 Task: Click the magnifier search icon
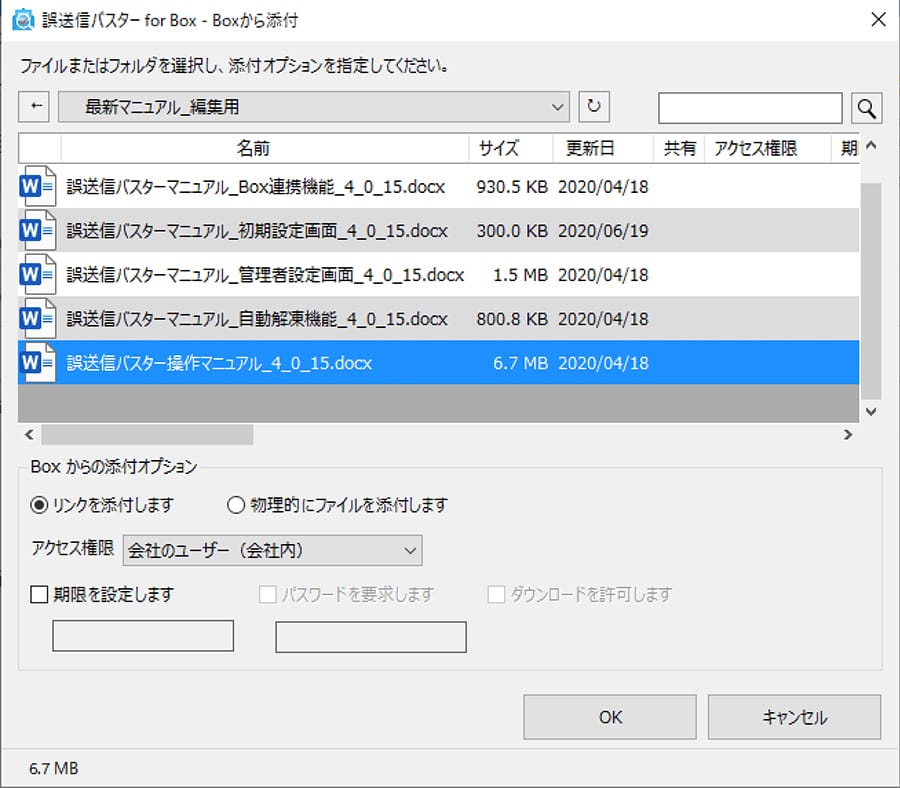[x=866, y=108]
